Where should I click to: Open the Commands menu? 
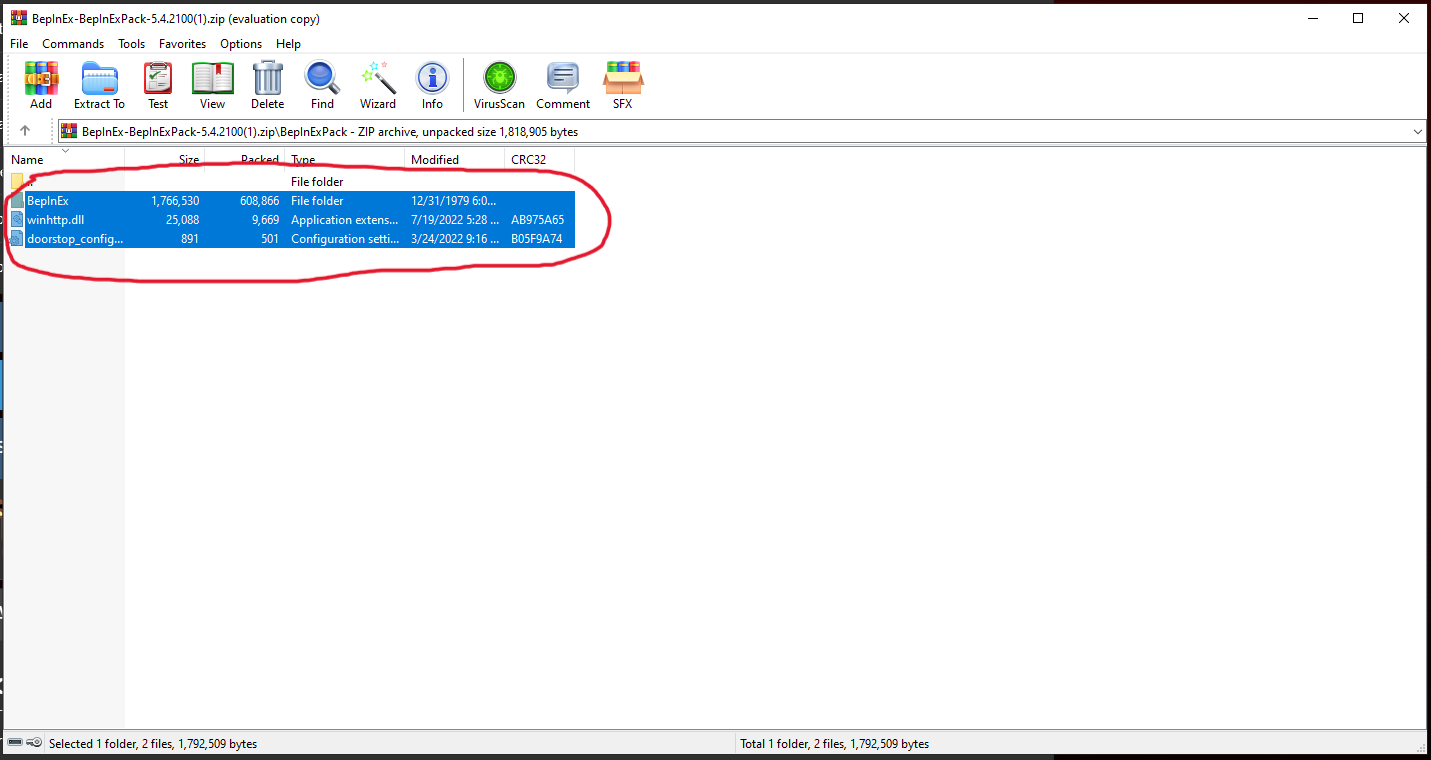(73, 44)
